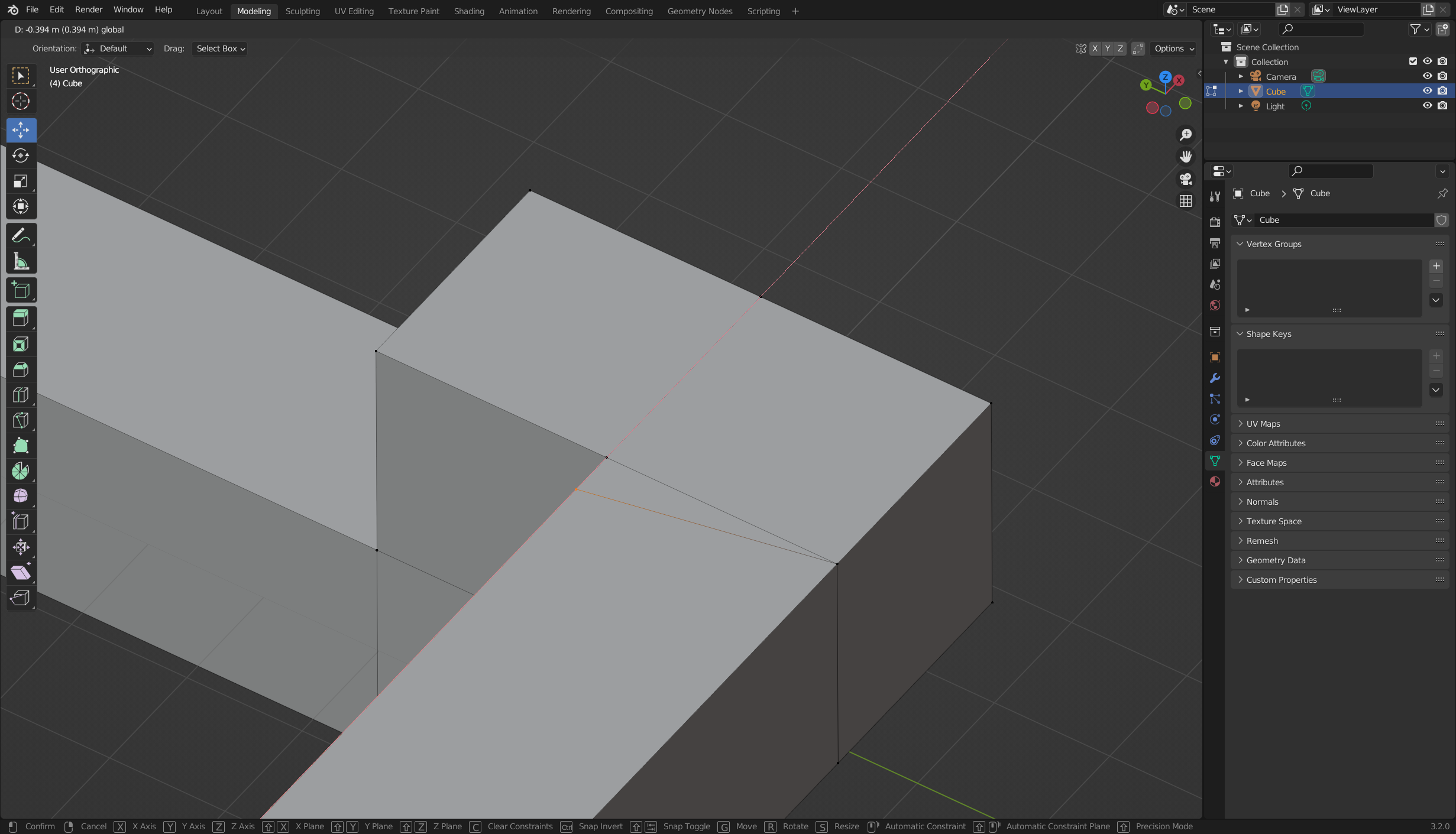The height and width of the screenshot is (834, 1456).
Task: Switch to the Shading workspace tab
Action: [x=469, y=11]
